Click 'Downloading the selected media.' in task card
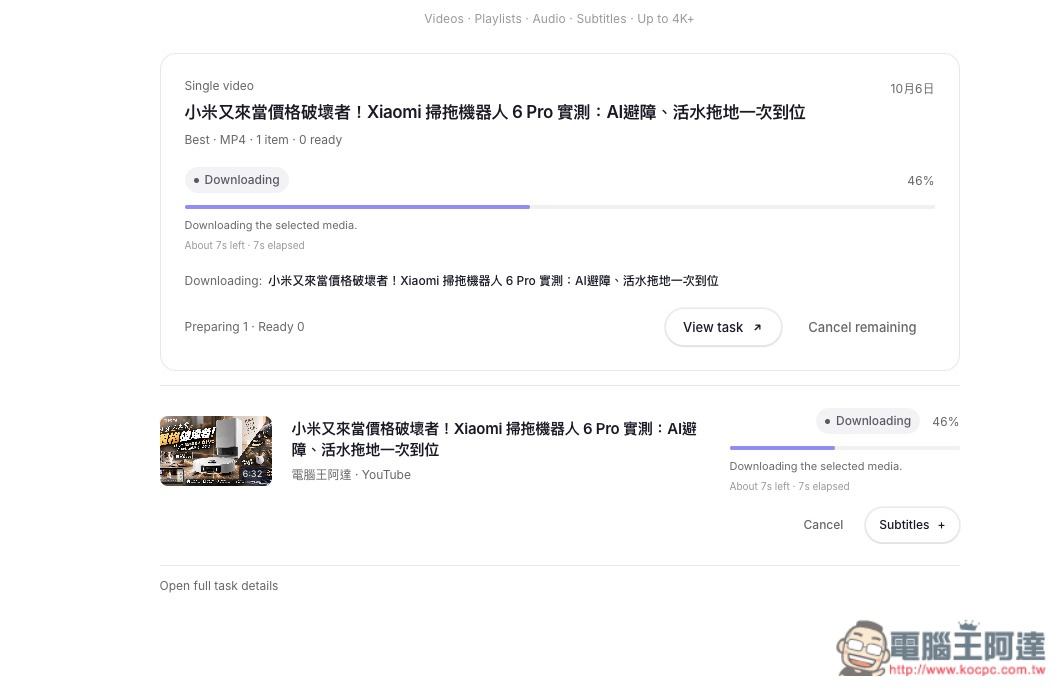The image size is (1061, 690). tap(271, 225)
